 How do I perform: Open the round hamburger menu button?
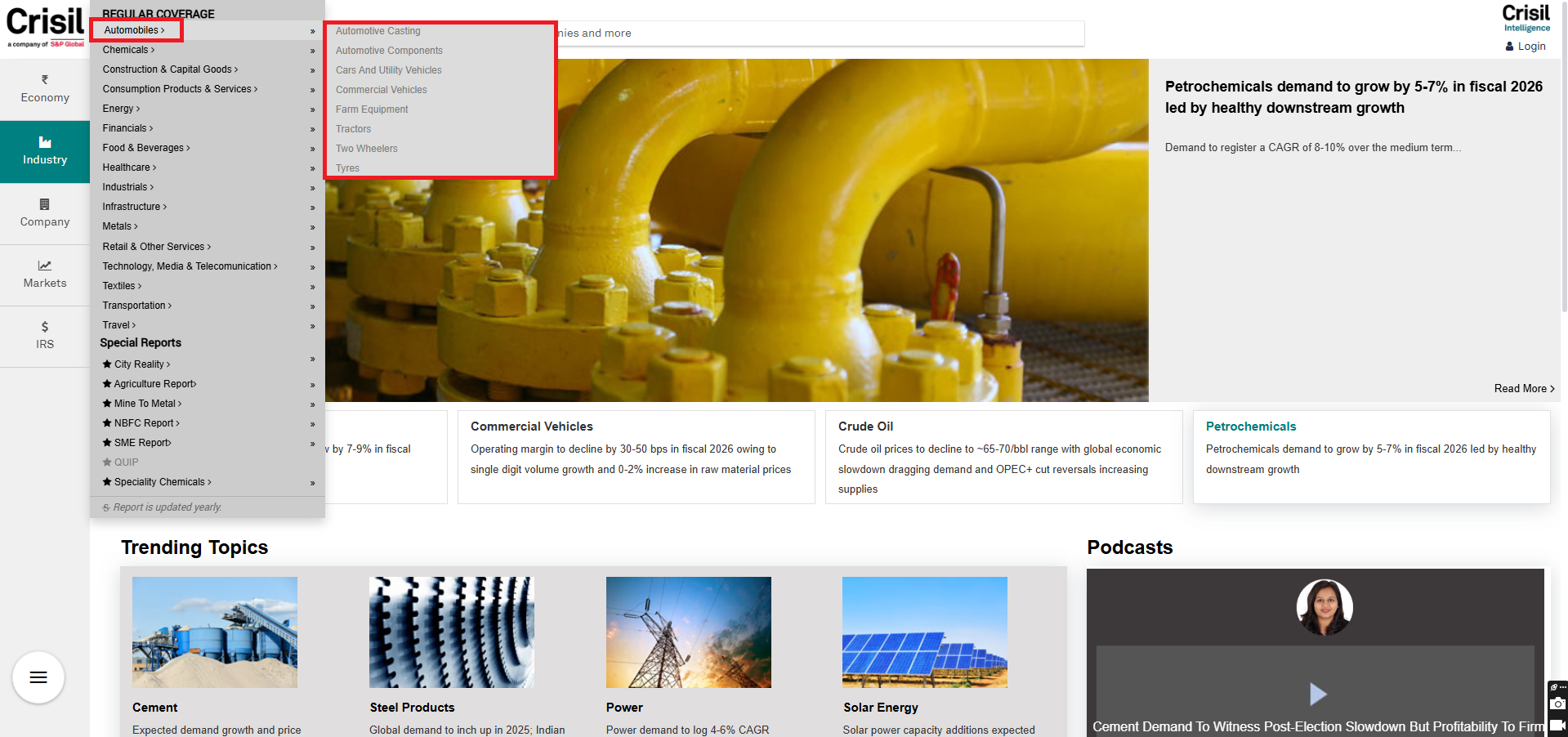coord(38,677)
